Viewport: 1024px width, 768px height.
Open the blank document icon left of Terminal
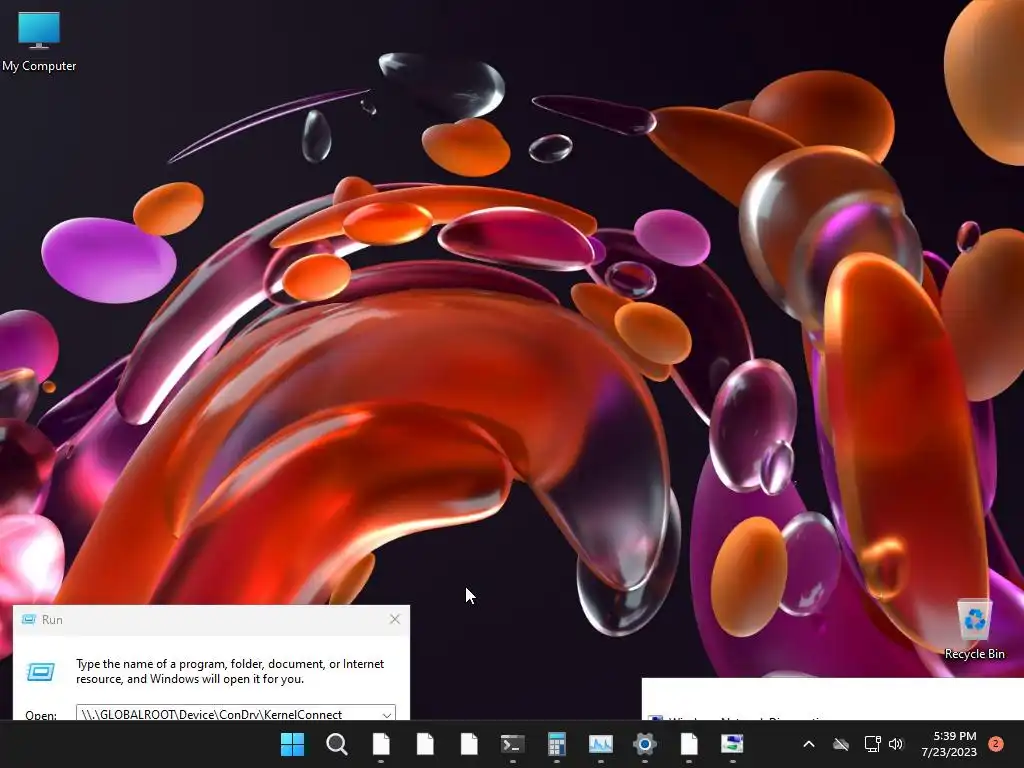(469, 744)
